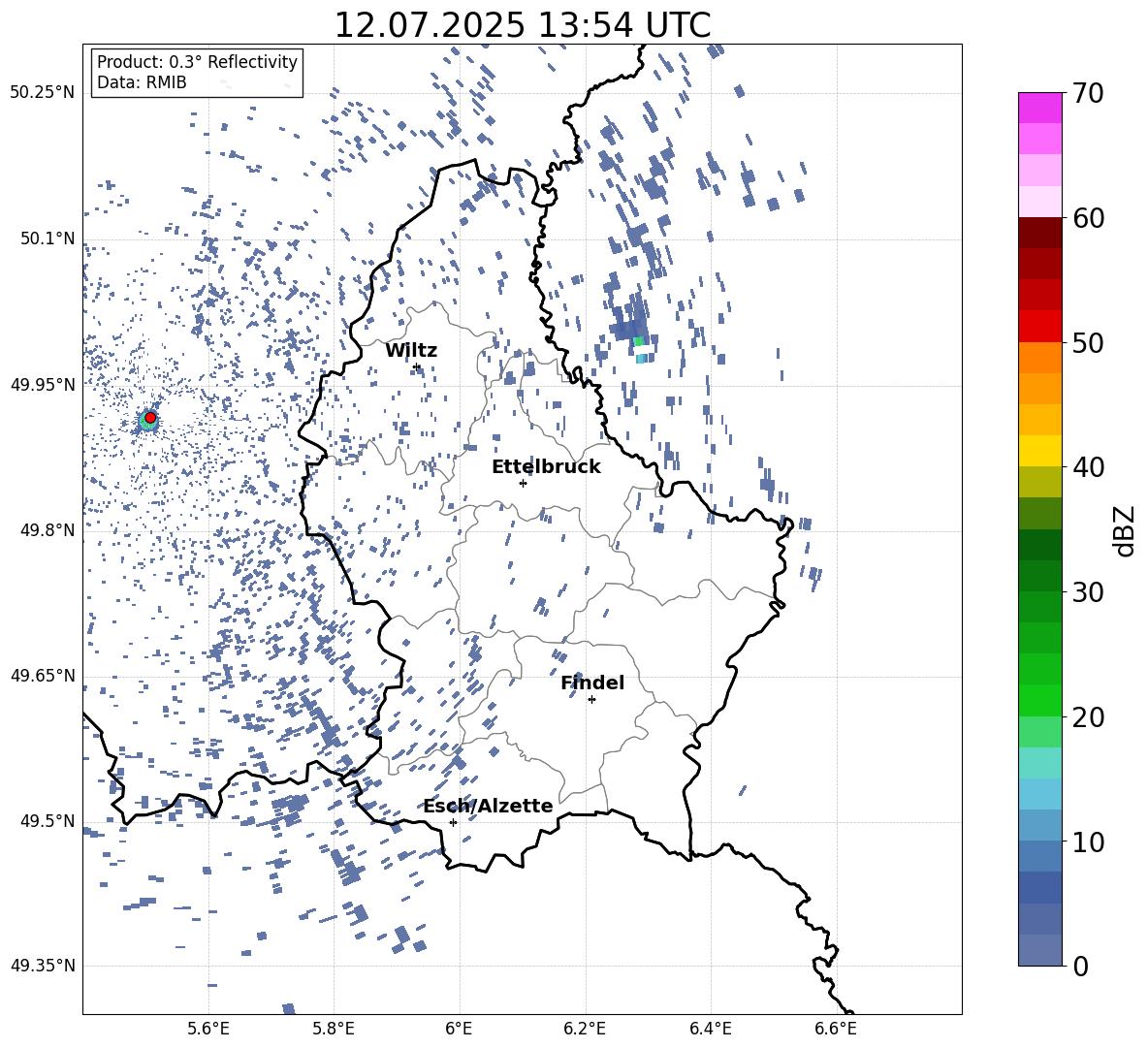Click the colorbar tick label 70
This screenshot has height=1048, width=1148.
1088,93
